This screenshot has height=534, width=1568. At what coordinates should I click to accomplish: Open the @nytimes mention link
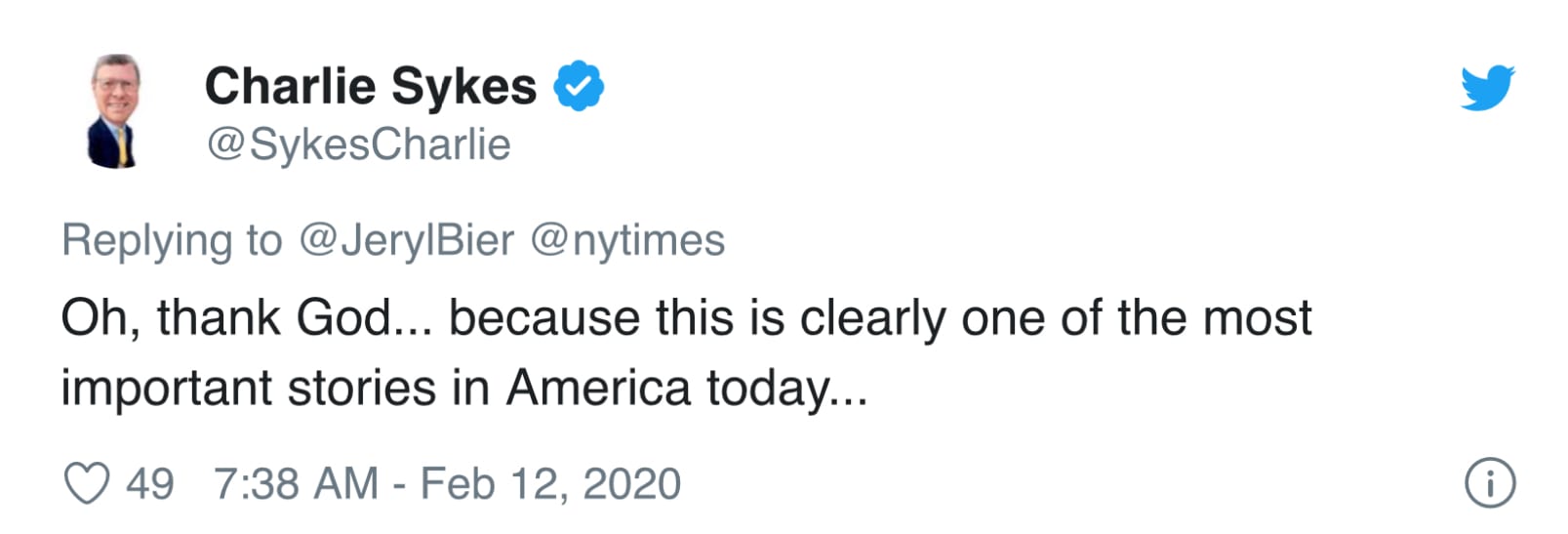[x=627, y=240]
